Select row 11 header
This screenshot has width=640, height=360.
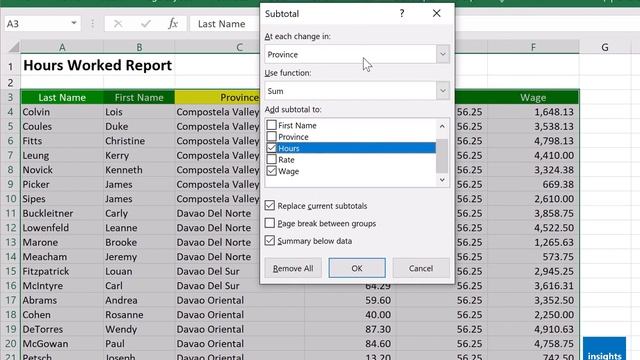[10, 213]
